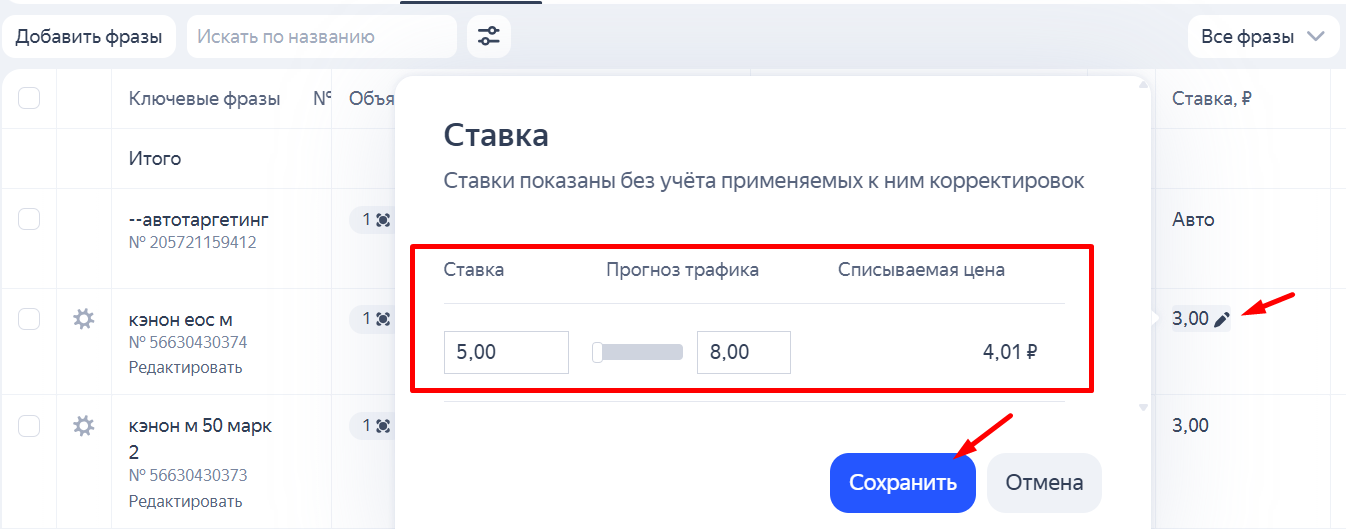The height and width of the screenshot is (529, 1346).
Task: Click the Искать по названию search field
Action: [322, 37]
